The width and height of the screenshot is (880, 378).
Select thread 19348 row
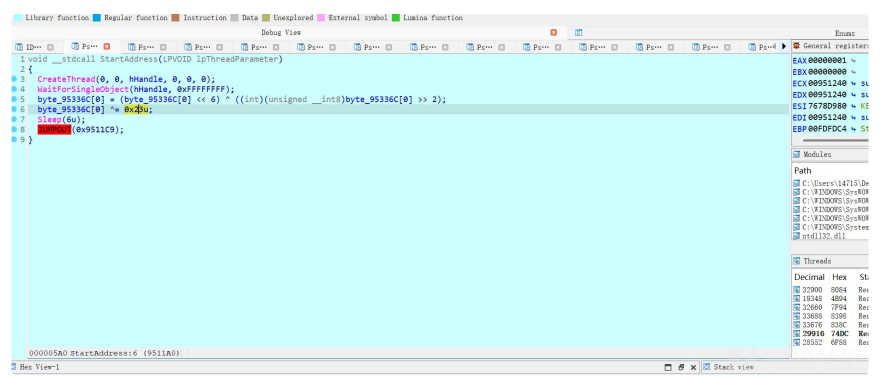pyautogui.click(x=831, y=299)
